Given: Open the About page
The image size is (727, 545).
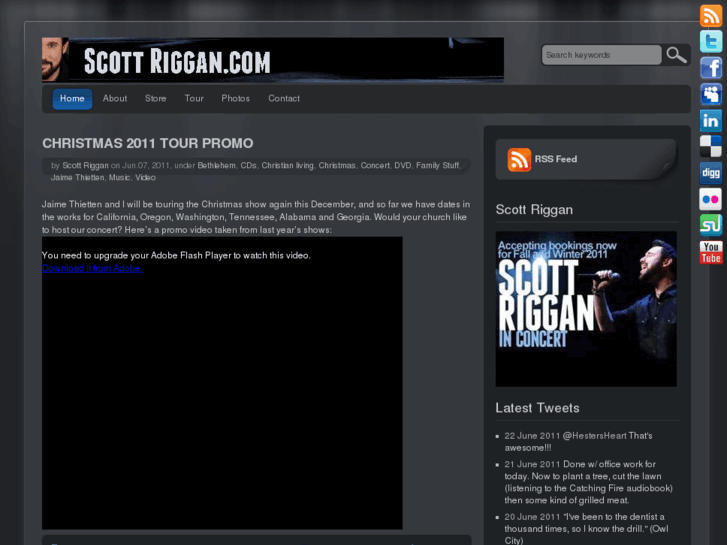Looking at the screenshot, I should coord(115,99).
